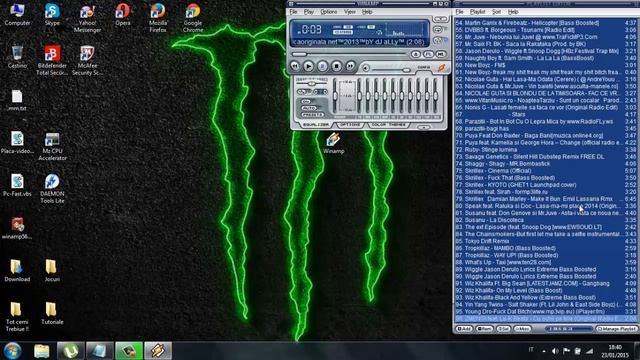Adjust the Winamp volume slider knob
This screenshot has height=360, width=640.
[x=406, y=70]
